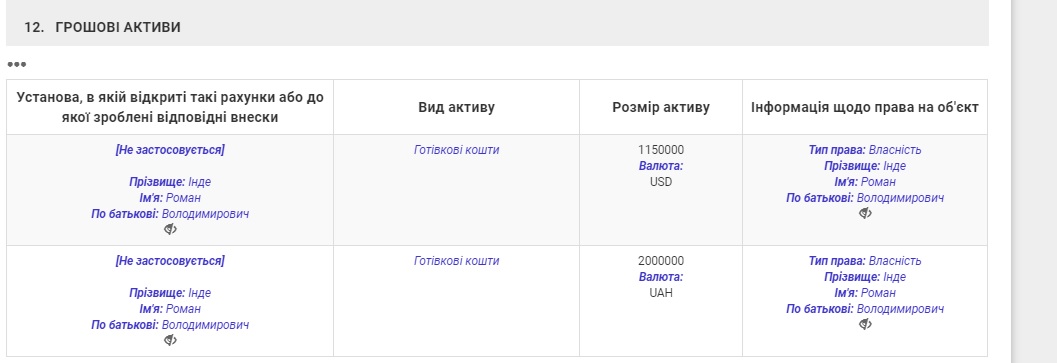Click 'Готівкові кошти' in the USD row
This screenshot has width=1057, height=363.
(456, 150)
